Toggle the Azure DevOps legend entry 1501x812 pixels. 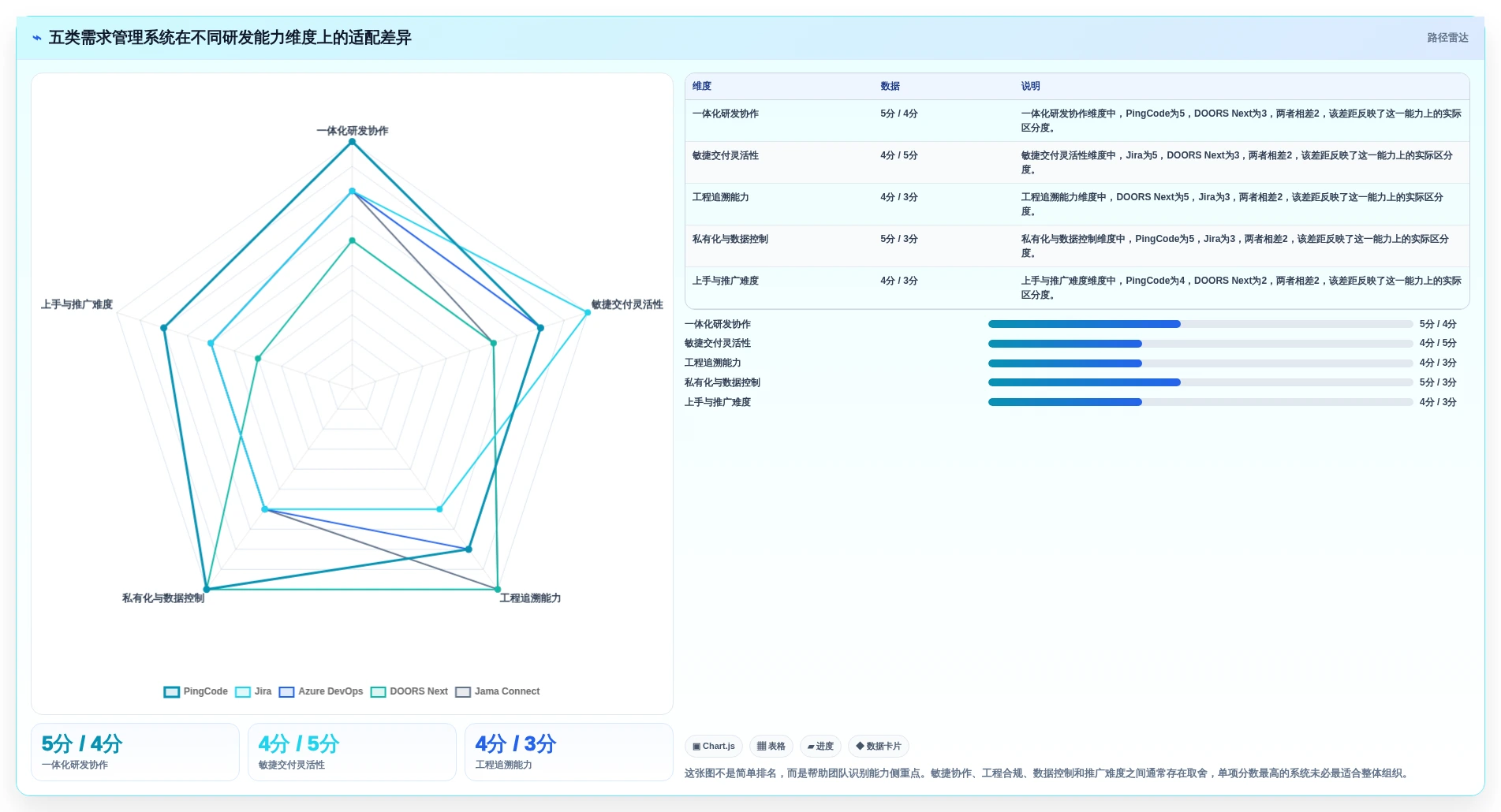coord(321,692)
